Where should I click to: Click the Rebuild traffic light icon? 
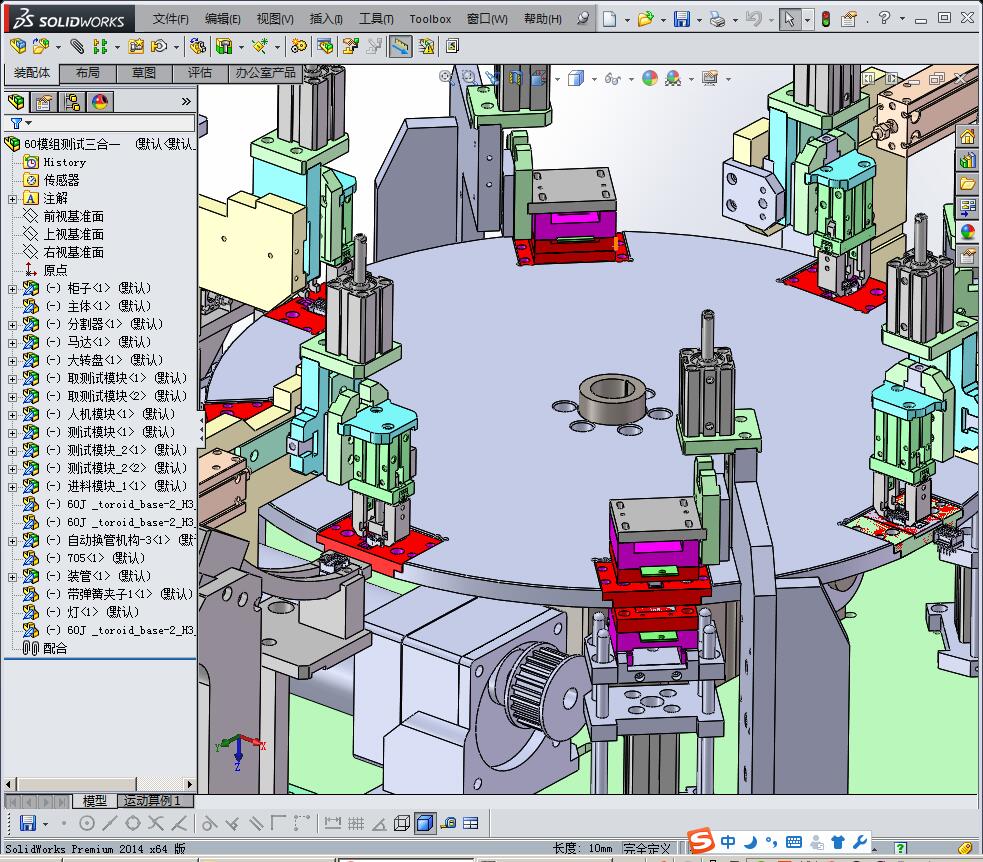[x=826, y=19]
